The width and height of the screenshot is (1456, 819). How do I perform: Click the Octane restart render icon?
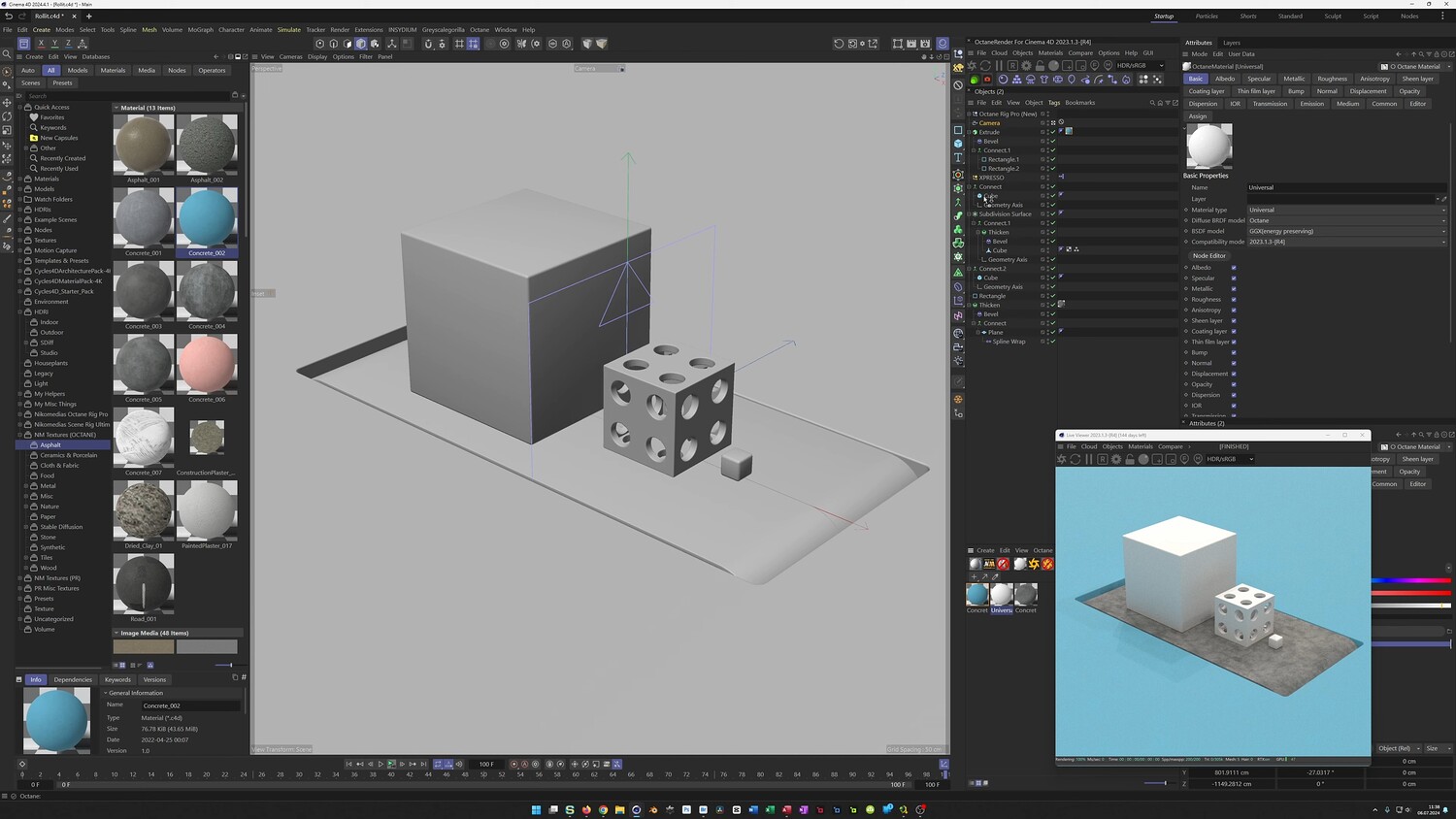pos(985,66)
